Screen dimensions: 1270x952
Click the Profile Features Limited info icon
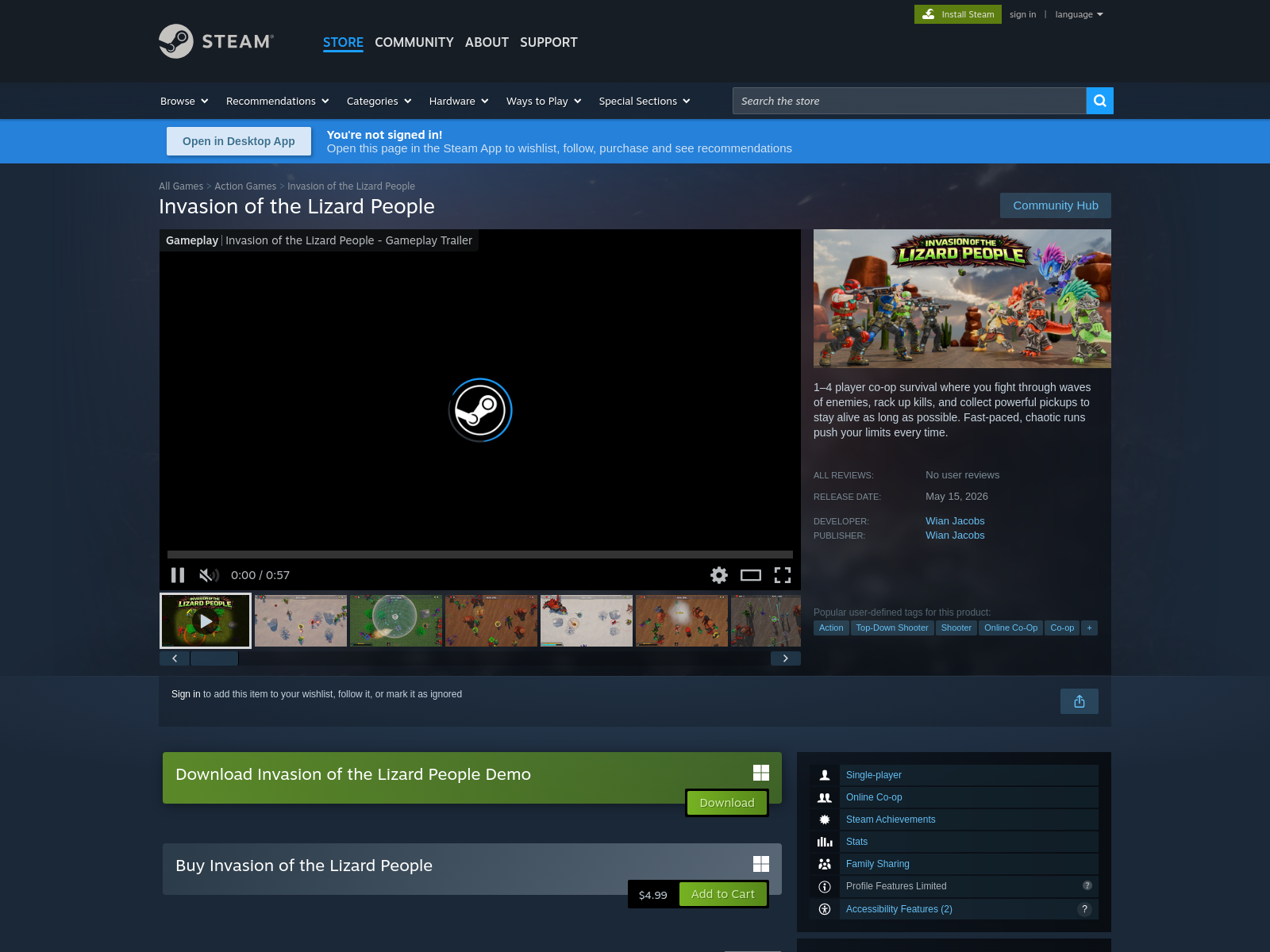[x=825, y=886]
